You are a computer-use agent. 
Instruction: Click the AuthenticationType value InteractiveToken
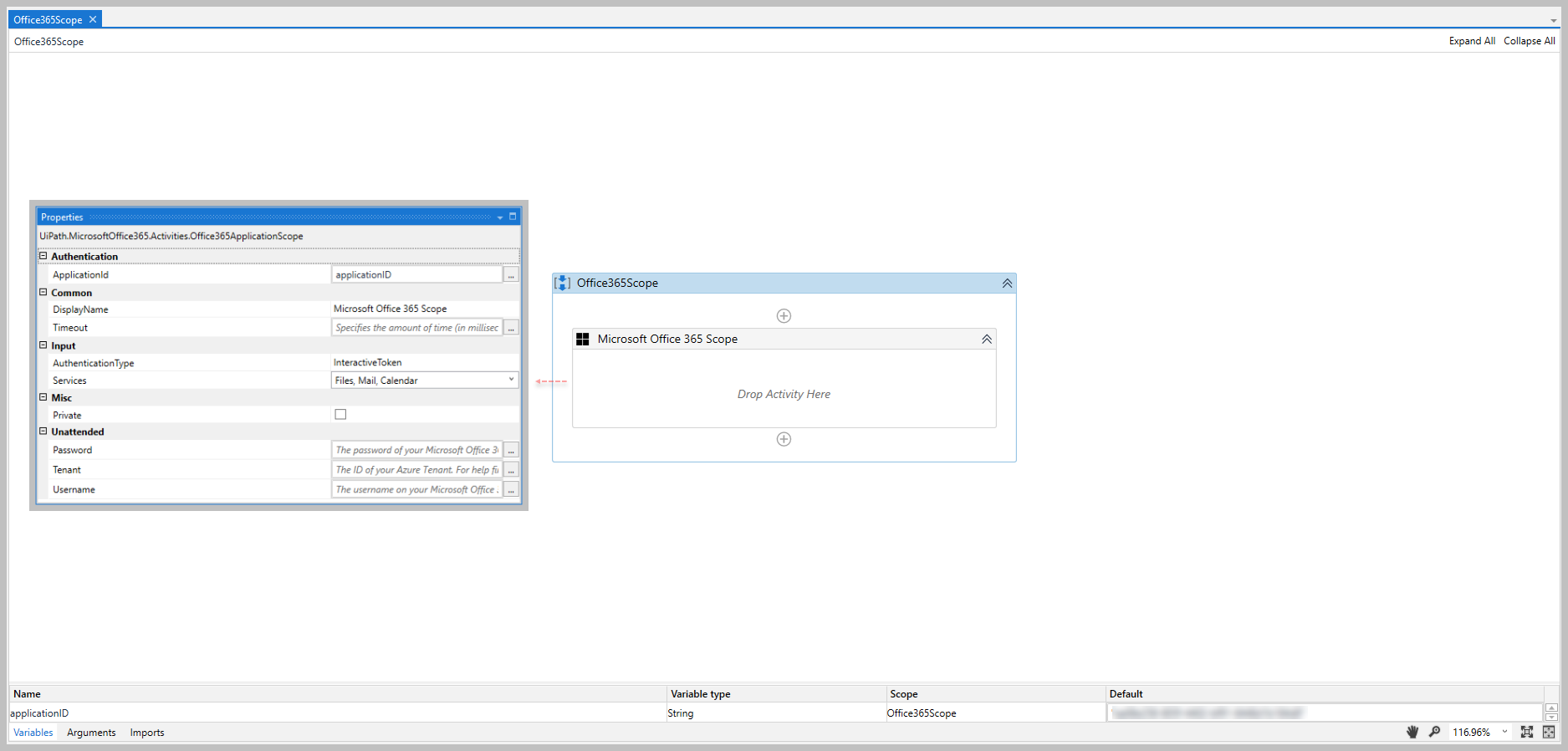click(367, 362)
